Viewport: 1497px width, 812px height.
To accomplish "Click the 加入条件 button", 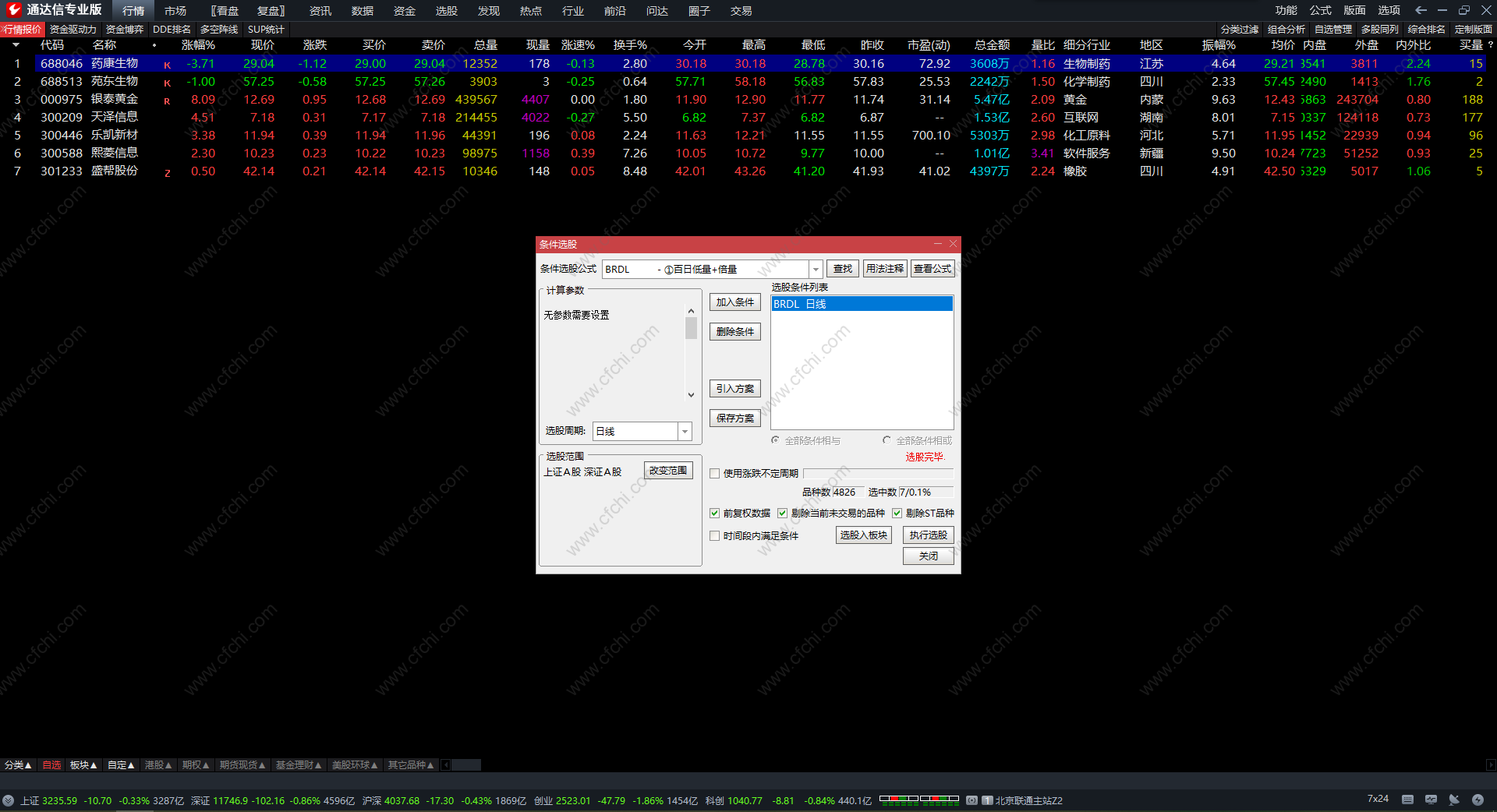I will click(734, 302).
